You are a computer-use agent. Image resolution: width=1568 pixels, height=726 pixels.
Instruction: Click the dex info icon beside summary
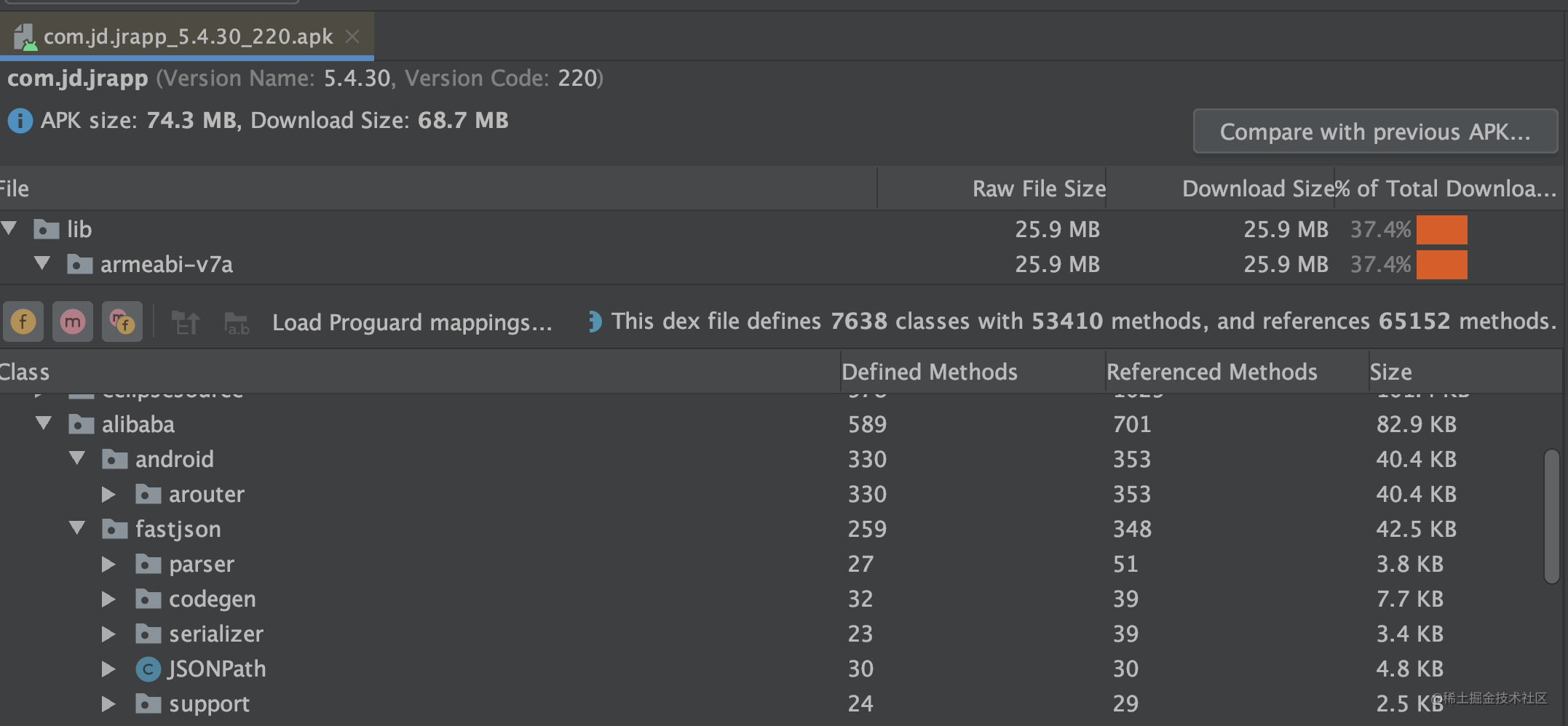point(595,322)
